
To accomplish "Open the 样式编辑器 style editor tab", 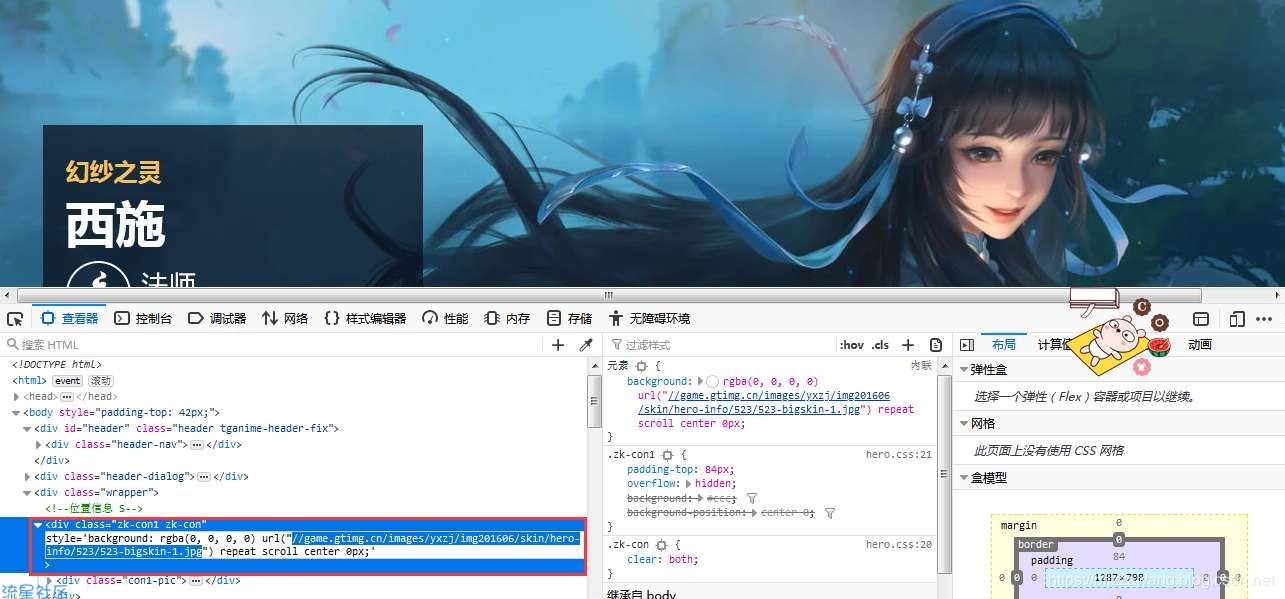I will pyautogui.click(x=365, y=318).
